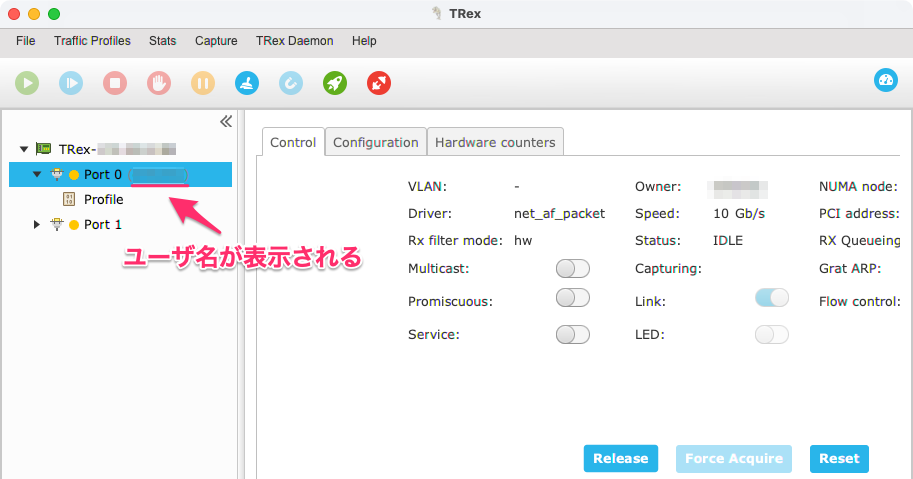Click the light blue refresh toolbar icon
Viewport: 913px width, 479px height.
(291, 83)
